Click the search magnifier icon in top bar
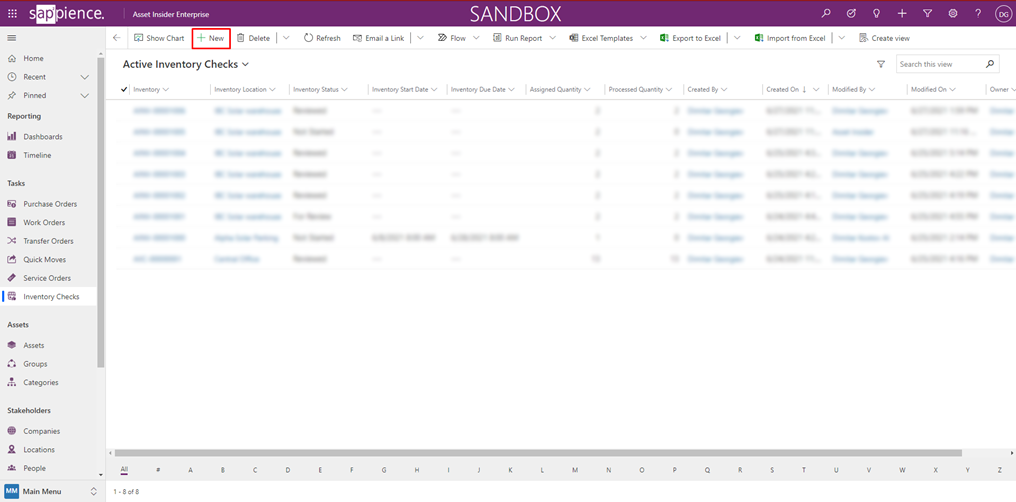Viewport: 1016px width, 502px height. [x=825, y=13]
